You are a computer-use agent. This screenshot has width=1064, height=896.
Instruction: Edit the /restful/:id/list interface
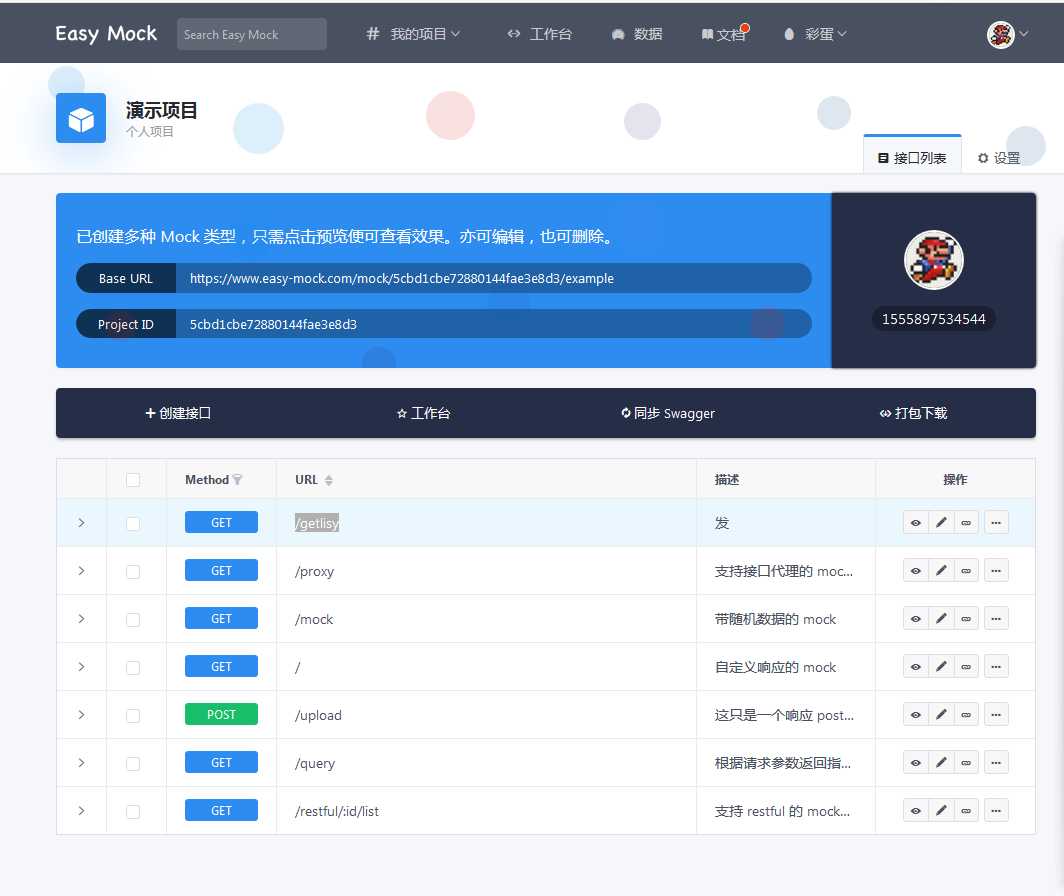940,811
